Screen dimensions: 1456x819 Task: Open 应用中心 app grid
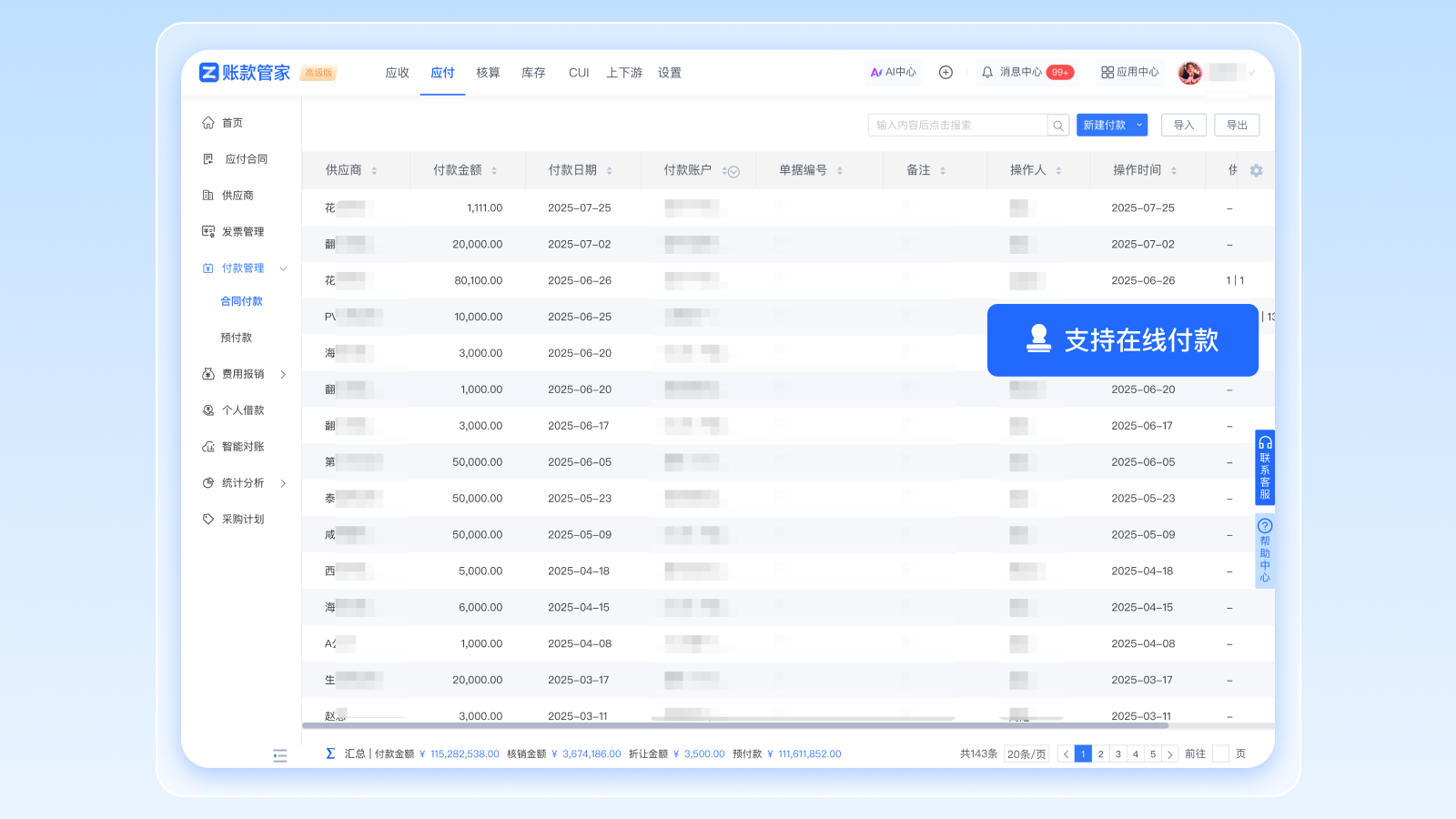[x=1129, y=73]
